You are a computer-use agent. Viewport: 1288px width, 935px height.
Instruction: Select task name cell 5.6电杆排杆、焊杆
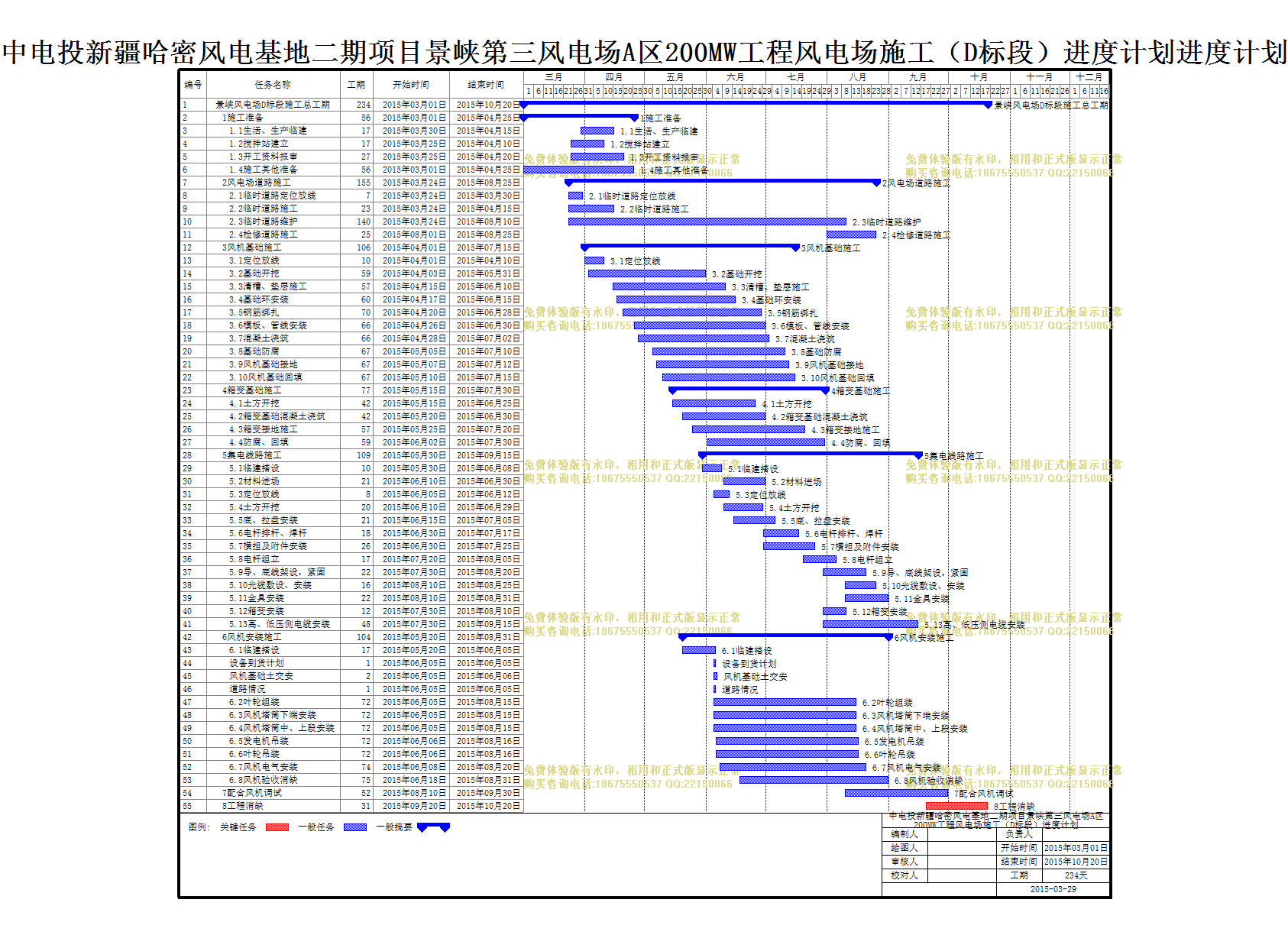(x=273, y=533)
